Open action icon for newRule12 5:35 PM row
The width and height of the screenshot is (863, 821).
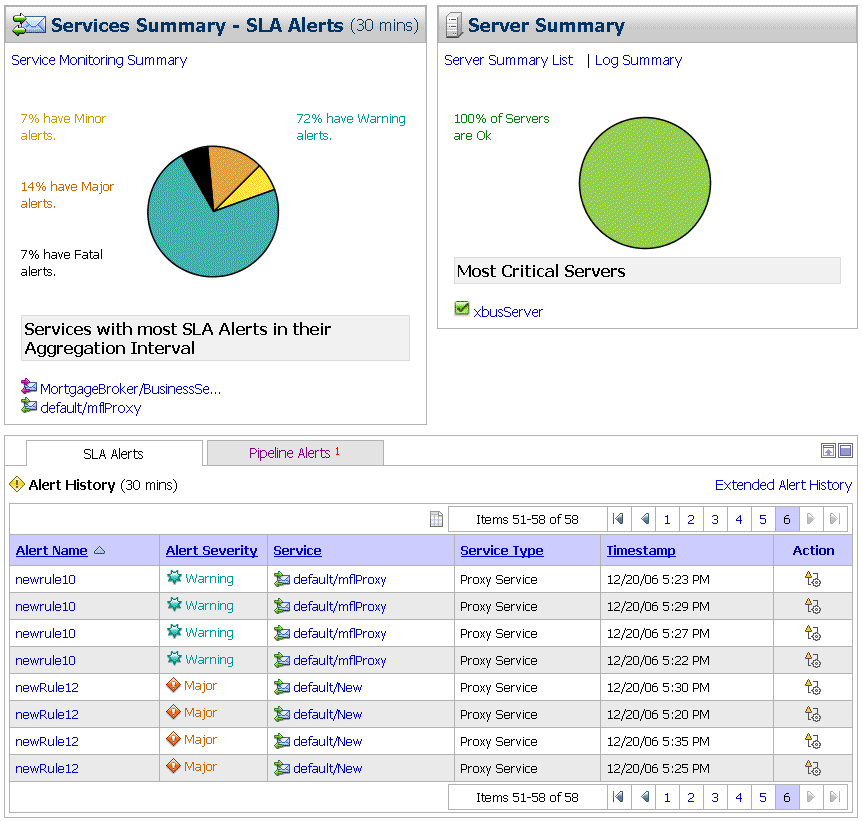coord(812,741)
